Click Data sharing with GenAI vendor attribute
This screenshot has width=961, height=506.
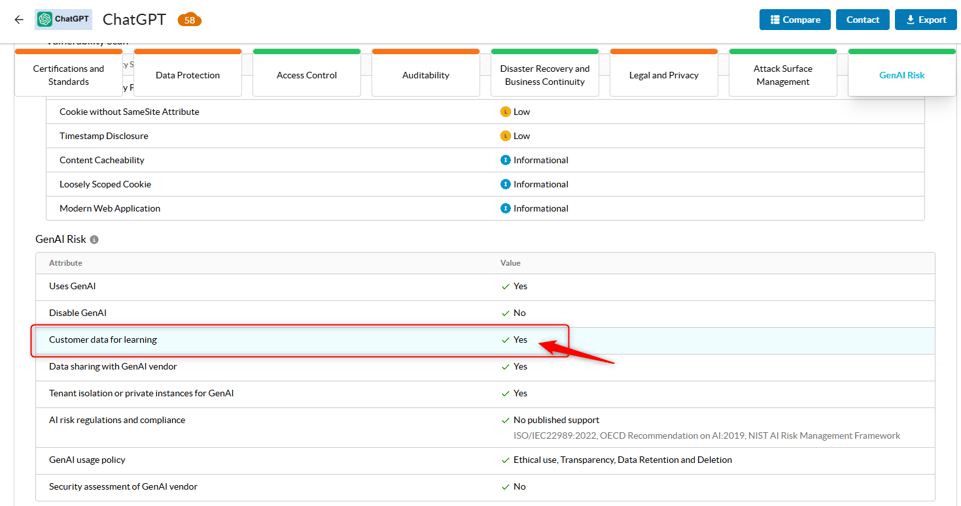coord(113,366)
